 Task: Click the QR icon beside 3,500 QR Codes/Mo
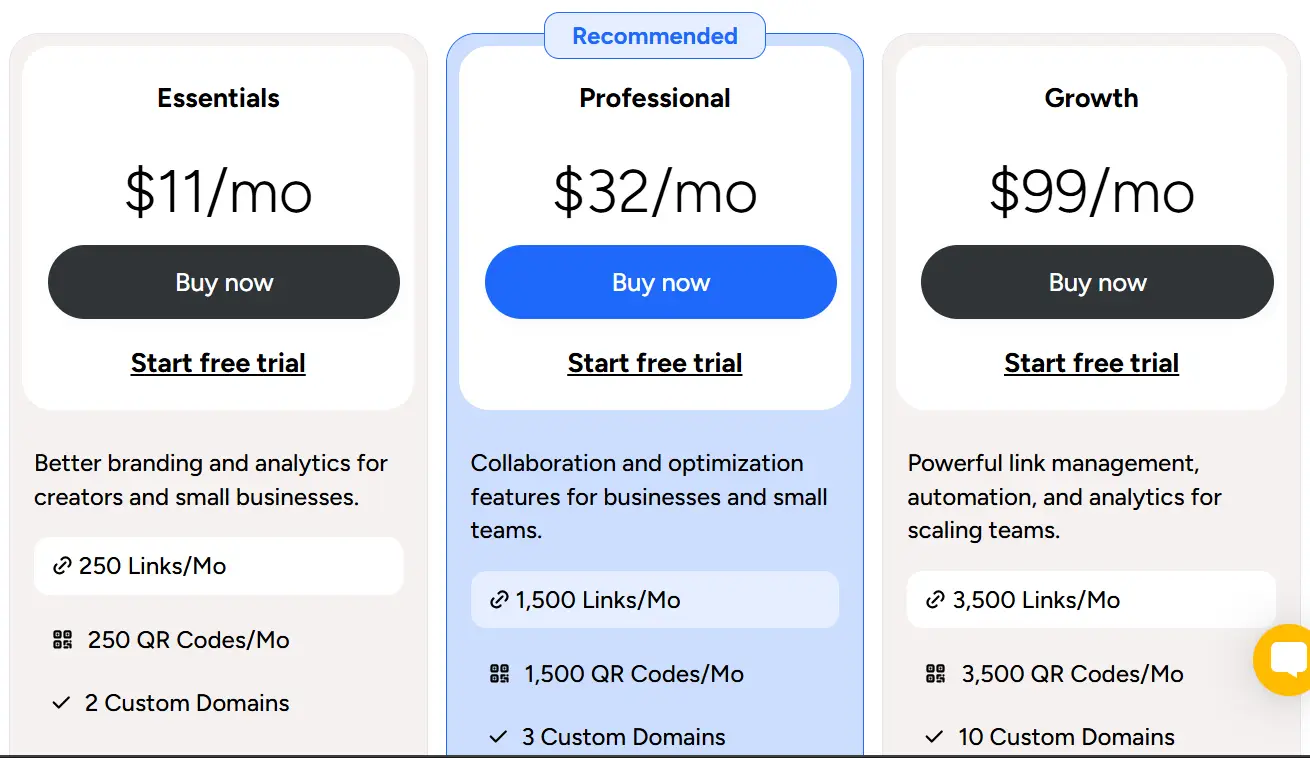(x=935, y=674)
